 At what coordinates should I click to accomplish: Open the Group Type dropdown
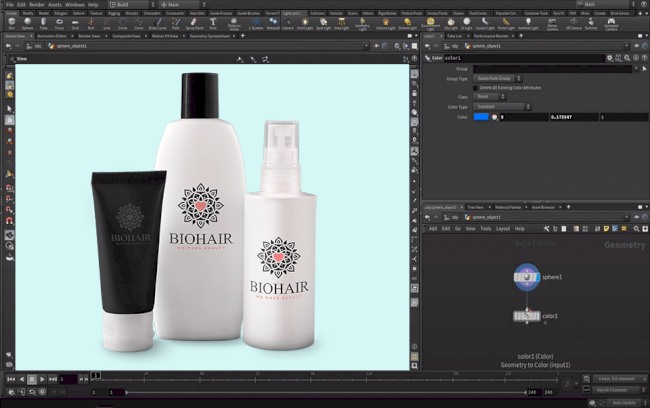497,78
